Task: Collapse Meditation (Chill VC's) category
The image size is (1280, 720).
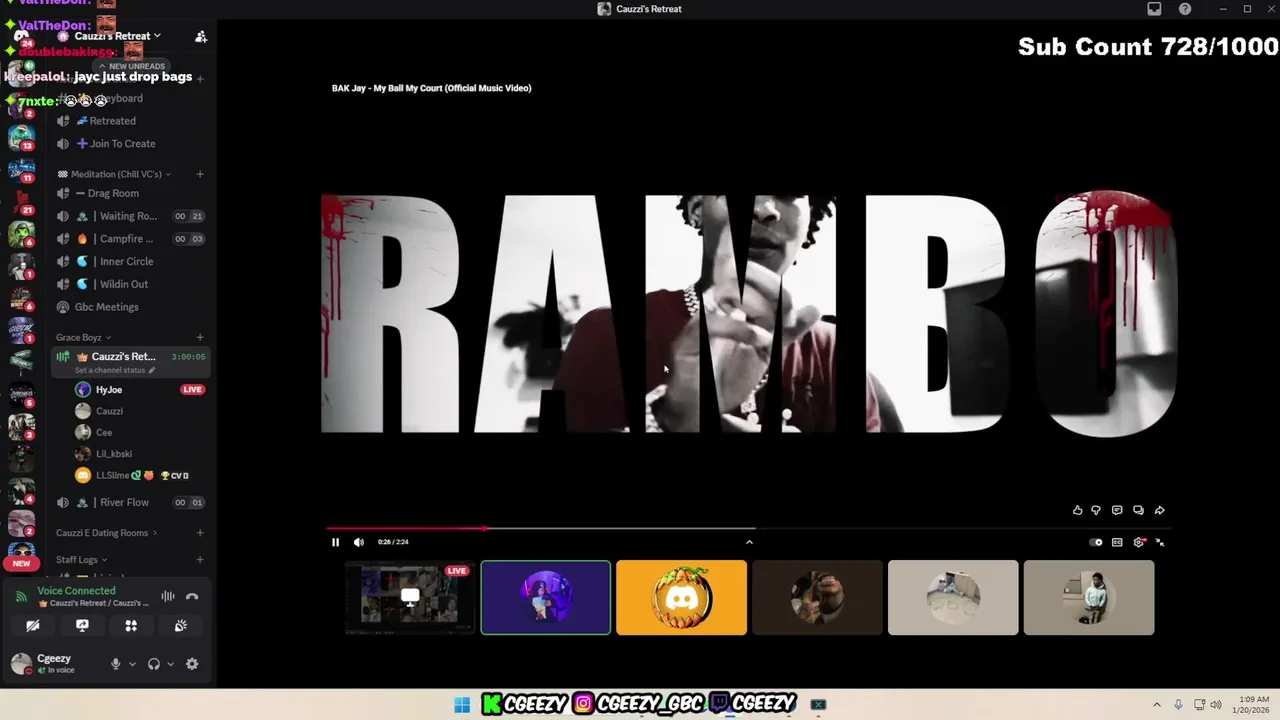Action: click(x=114, y=174)
